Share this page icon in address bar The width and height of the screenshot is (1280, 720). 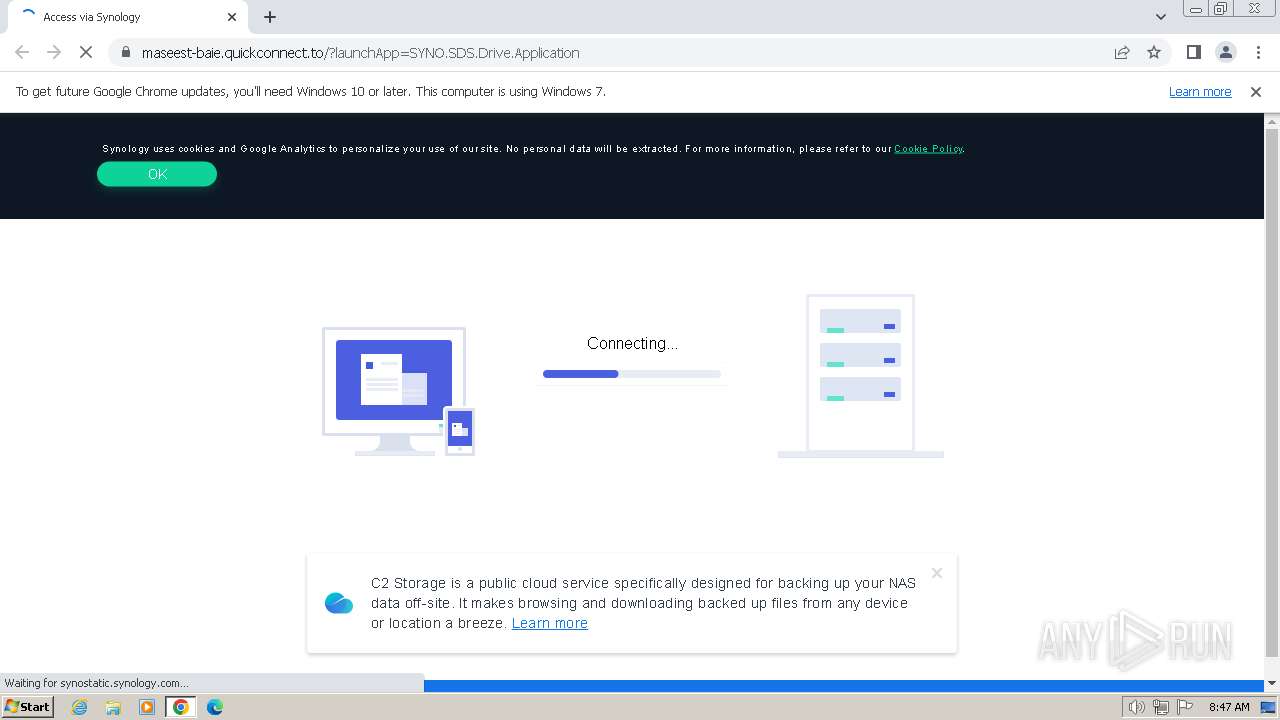(x=1122, y=53)
